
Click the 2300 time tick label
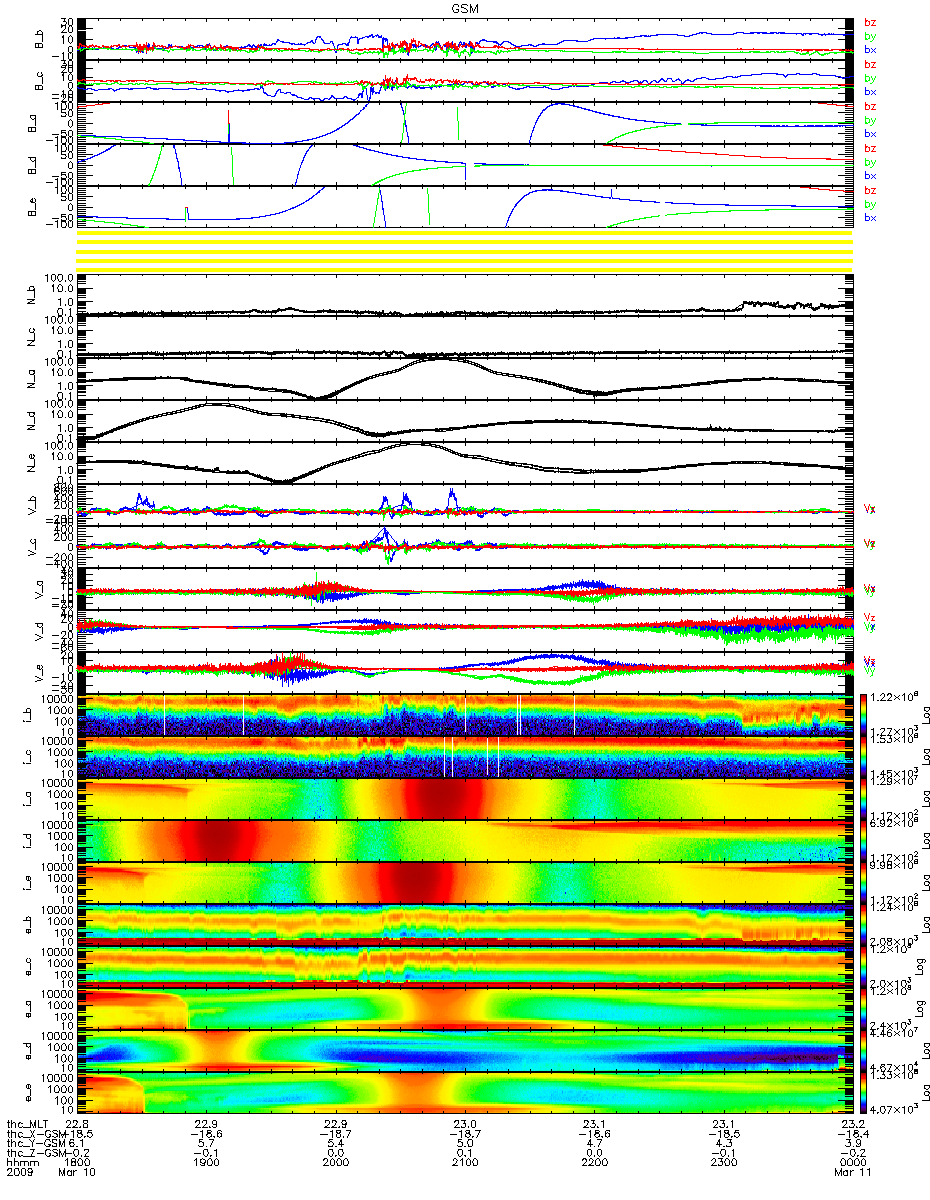click(723, 1164)
